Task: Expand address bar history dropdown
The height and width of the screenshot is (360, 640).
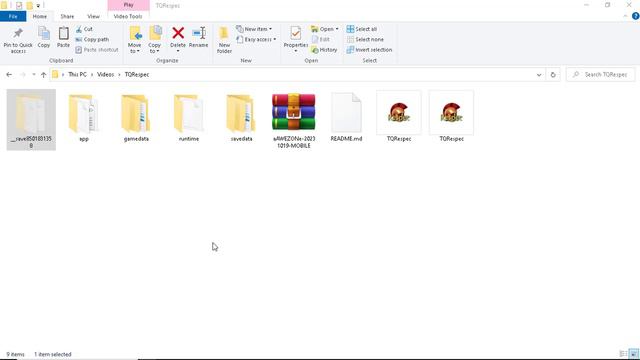Action: (x=539, y=75)
